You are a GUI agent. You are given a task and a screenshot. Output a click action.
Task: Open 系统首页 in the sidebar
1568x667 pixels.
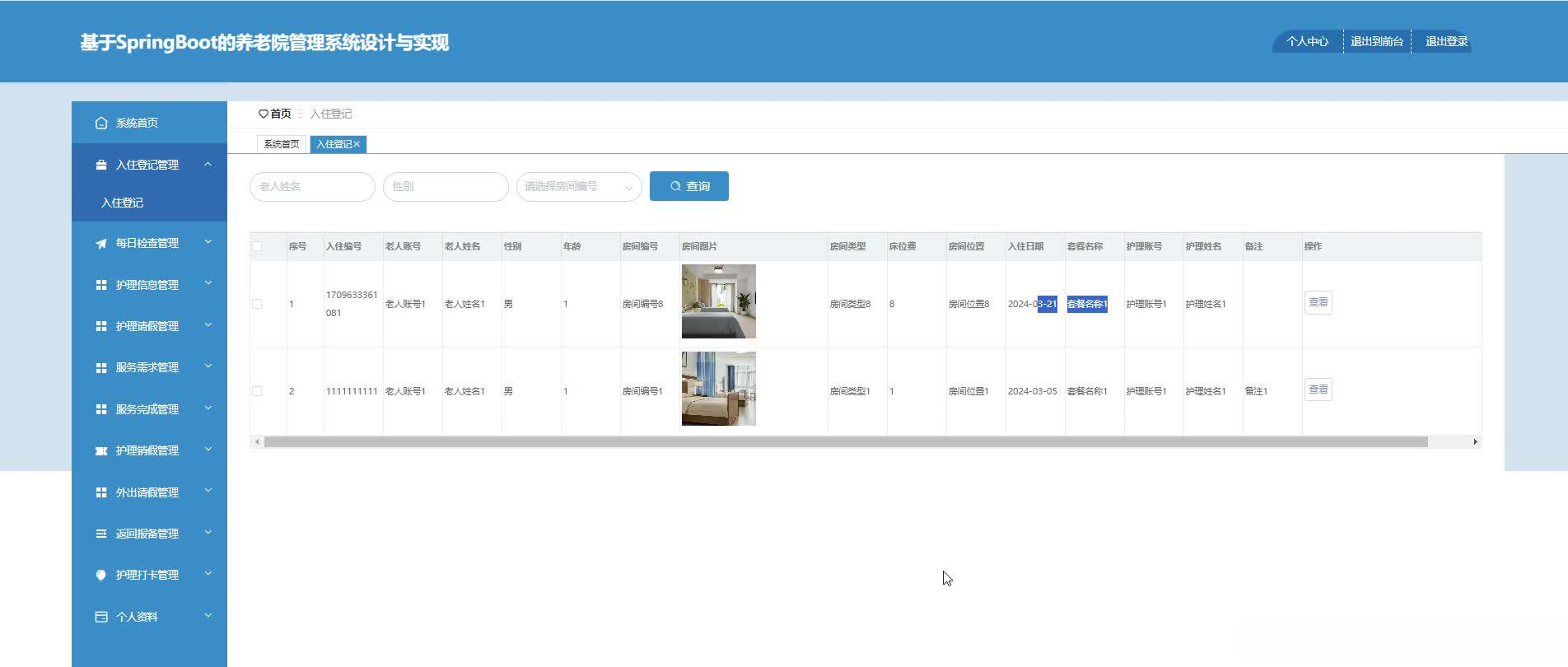tap(149, 123)
